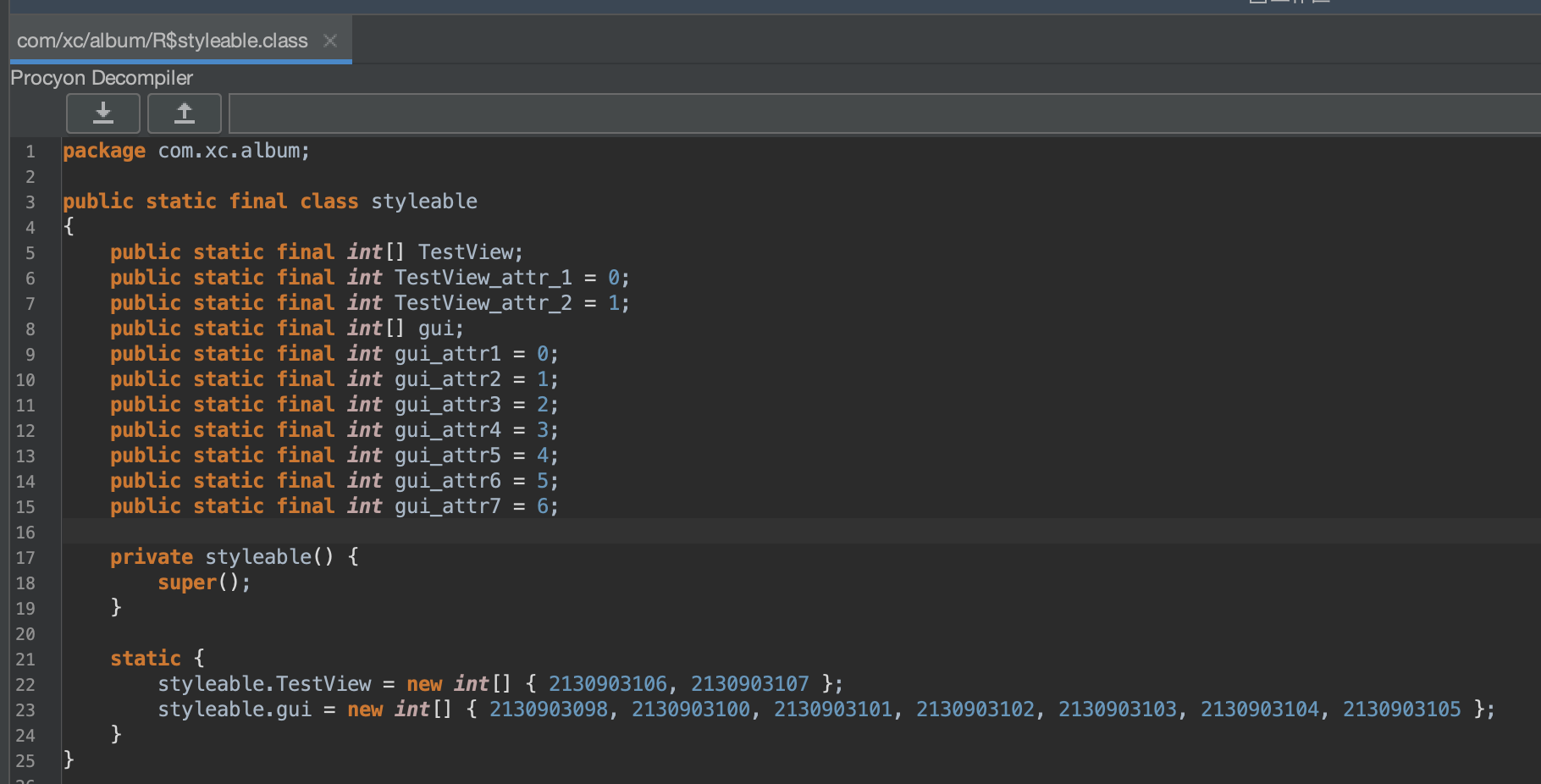Click line number 17 in the gutter

click(25, 558)
